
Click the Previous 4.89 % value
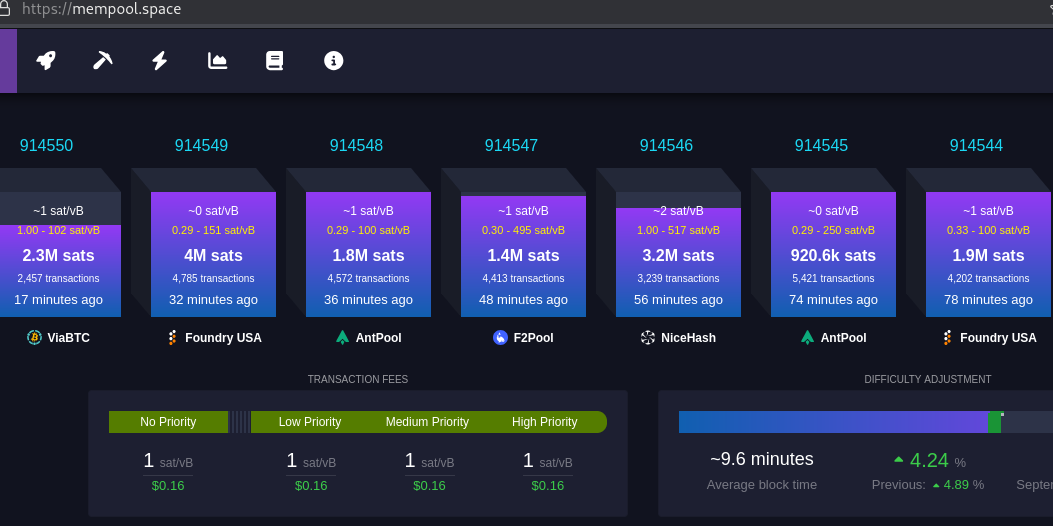927,485
